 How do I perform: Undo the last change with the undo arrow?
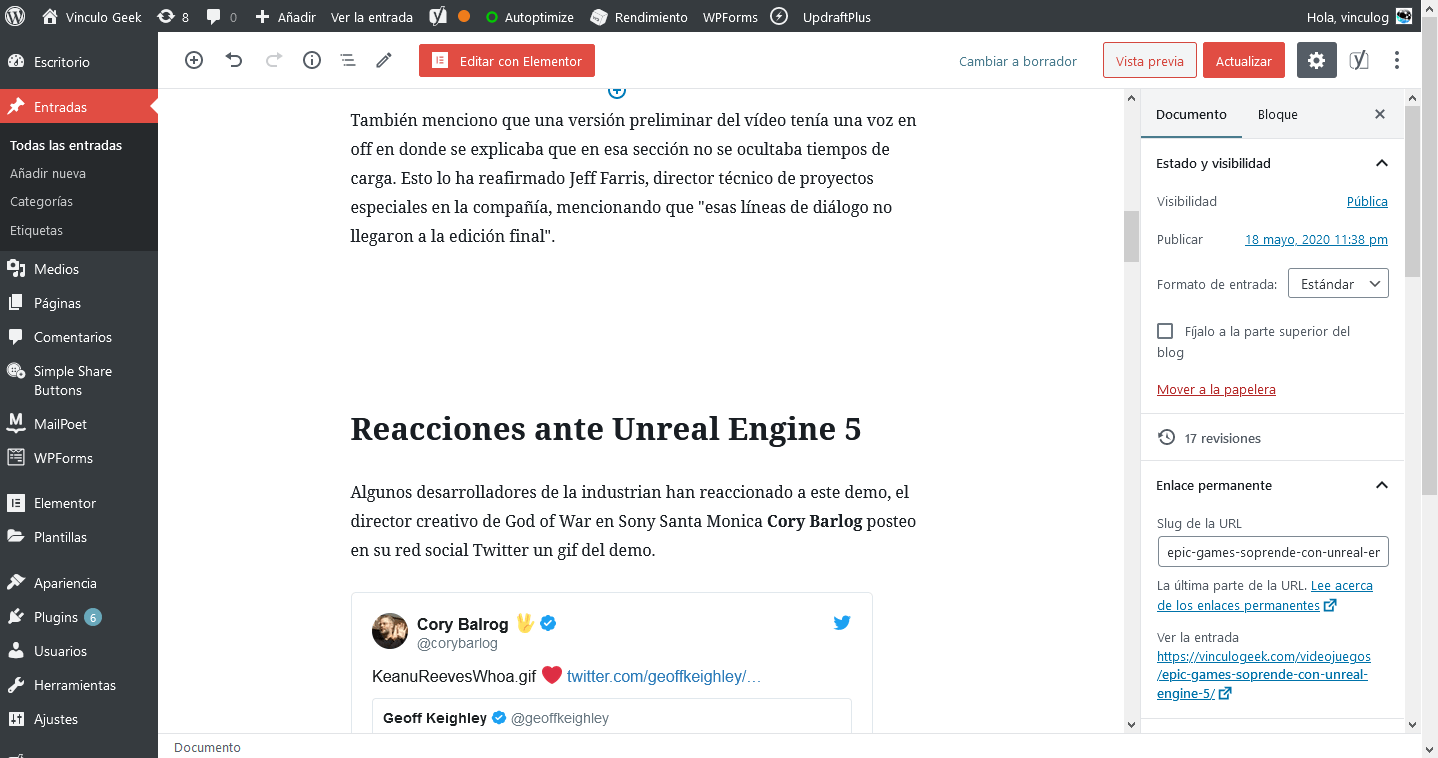point(234,61)
